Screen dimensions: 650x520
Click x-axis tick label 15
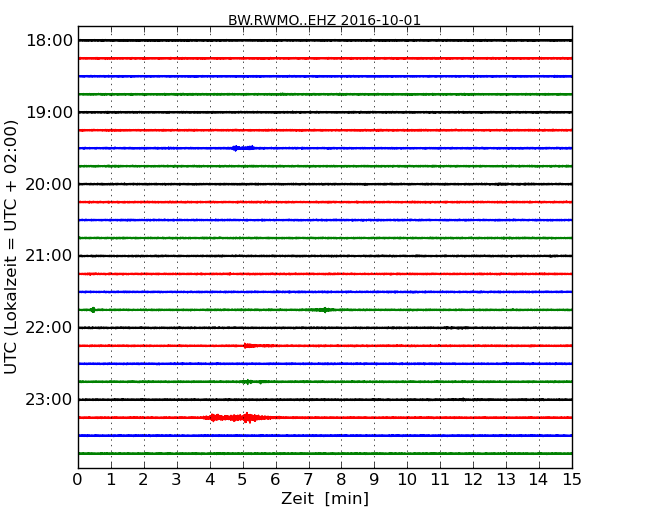click(572, 479)
